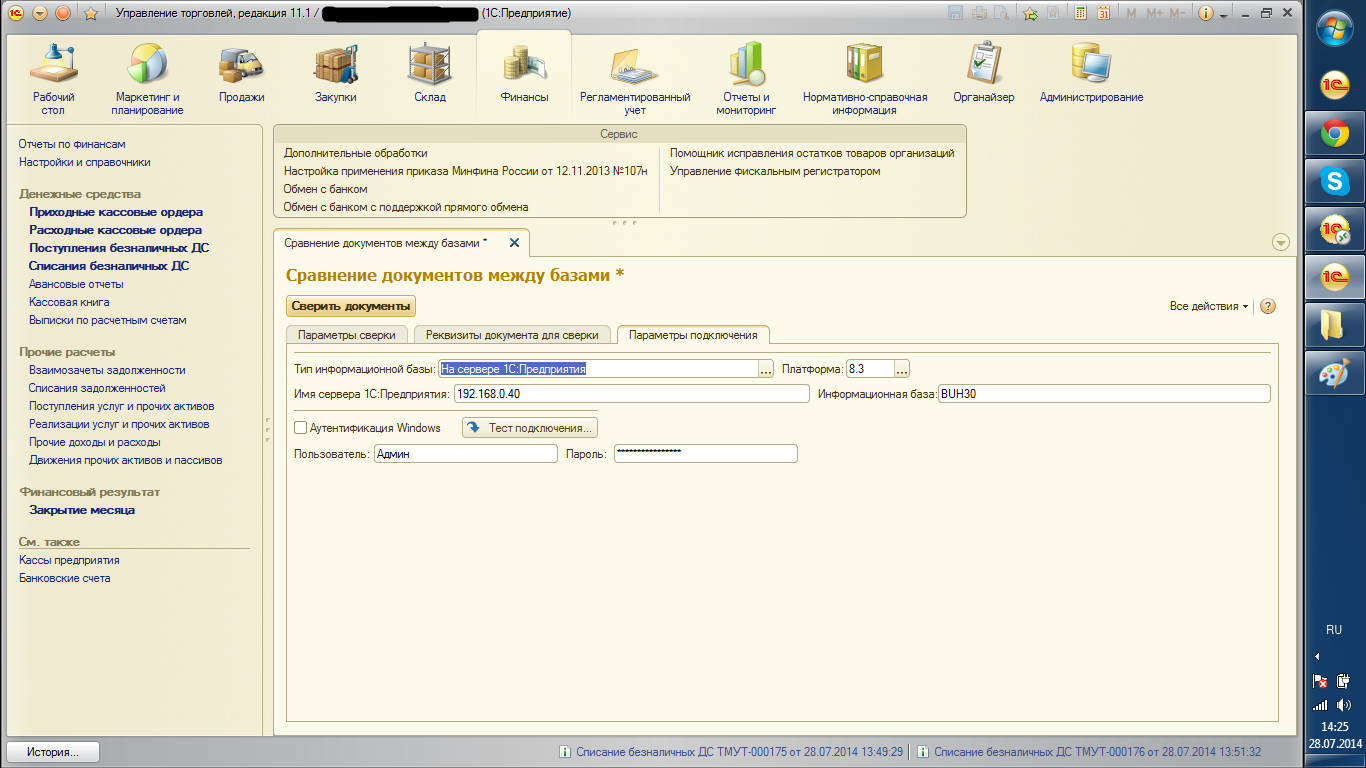Open Нормативно-справочная информация section
Screen dimensions: 1366x768
point(865,79)
